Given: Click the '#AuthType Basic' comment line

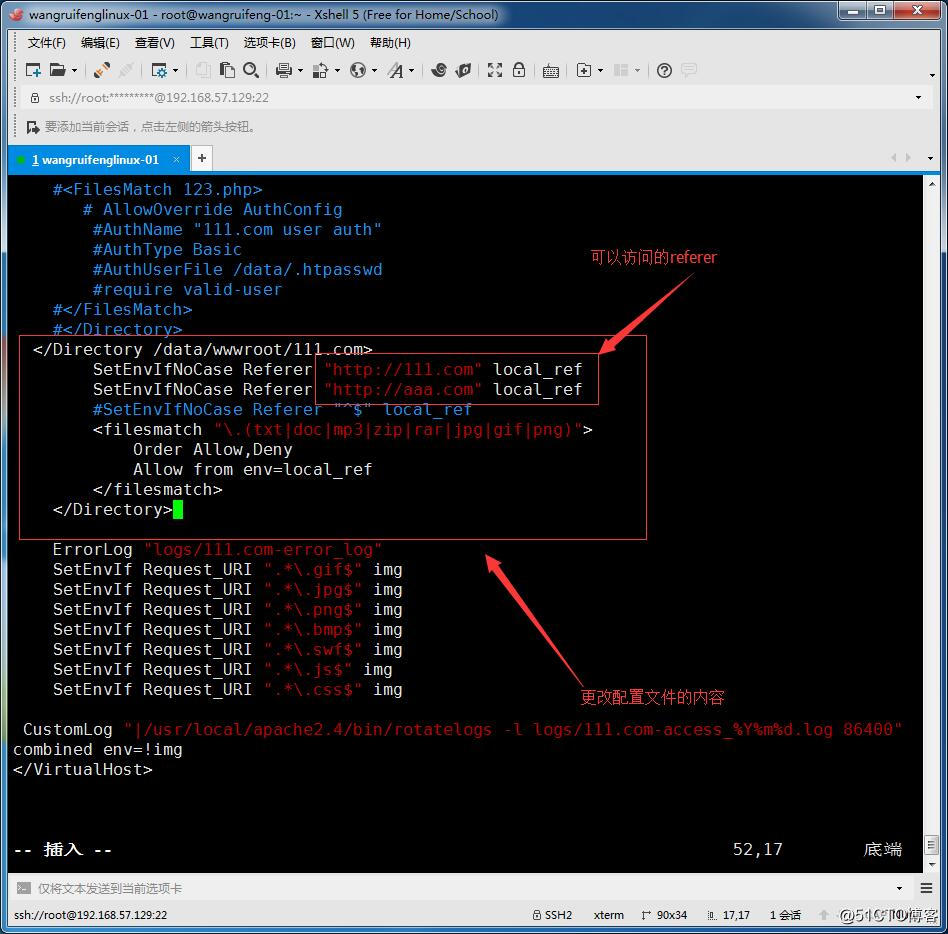Looking at the screenshot, I should pyautogui.click(x=167, y=250).
